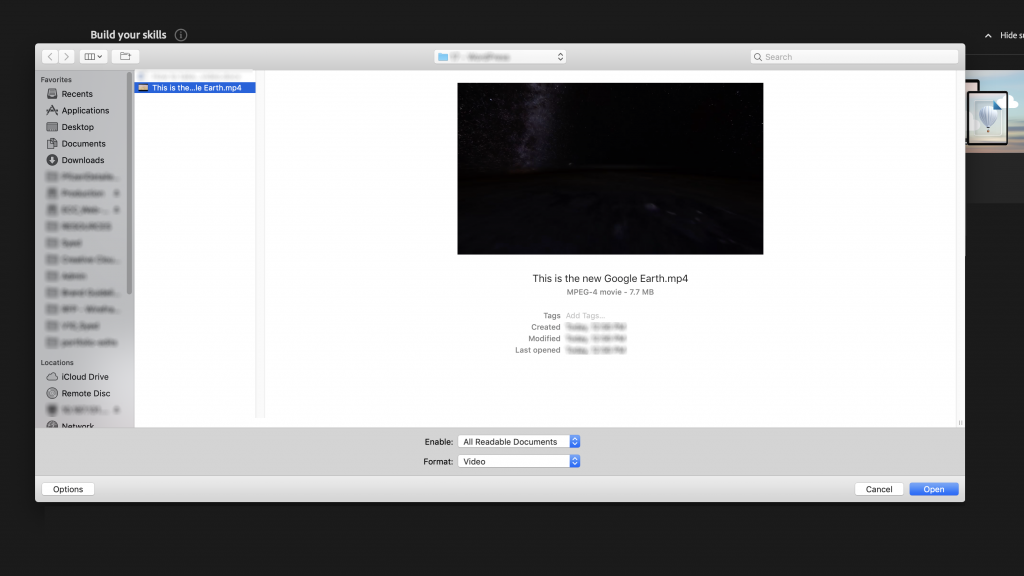Select file This is the...le Earth.mp4
The image size is (1024, 576).
pyautogui.click(x=195, y=88)
